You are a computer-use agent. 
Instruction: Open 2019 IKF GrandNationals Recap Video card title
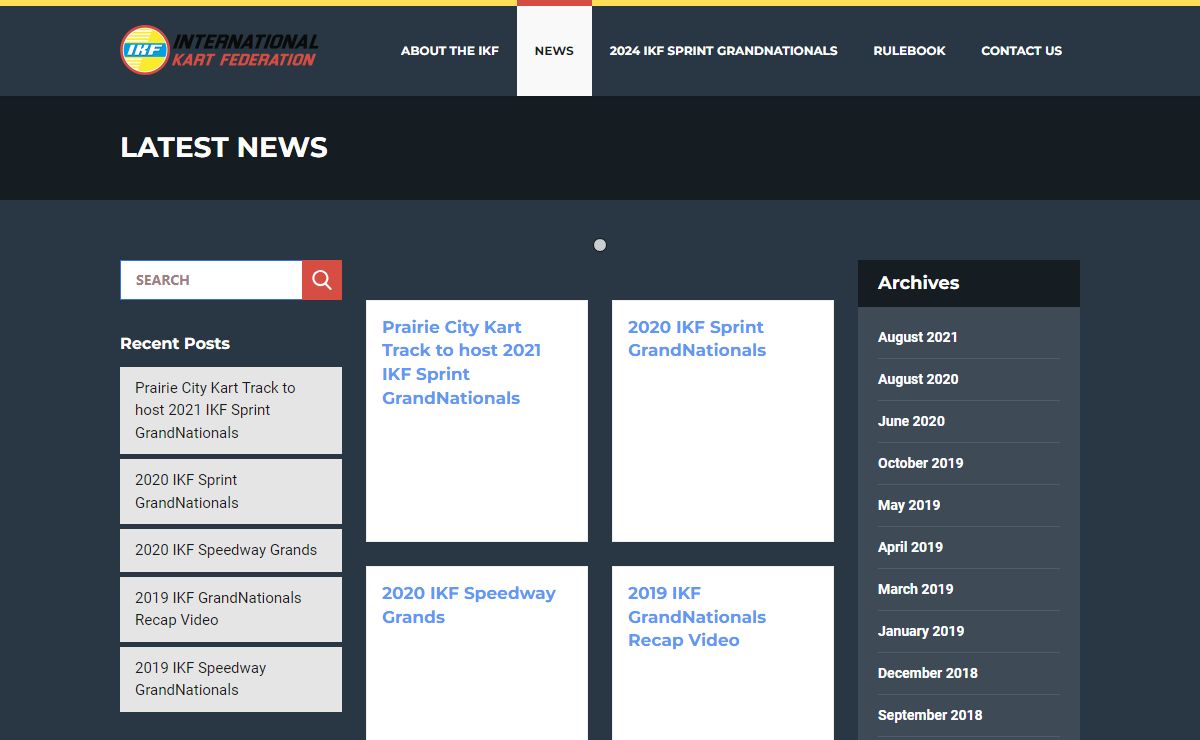(x=697, y=616)
